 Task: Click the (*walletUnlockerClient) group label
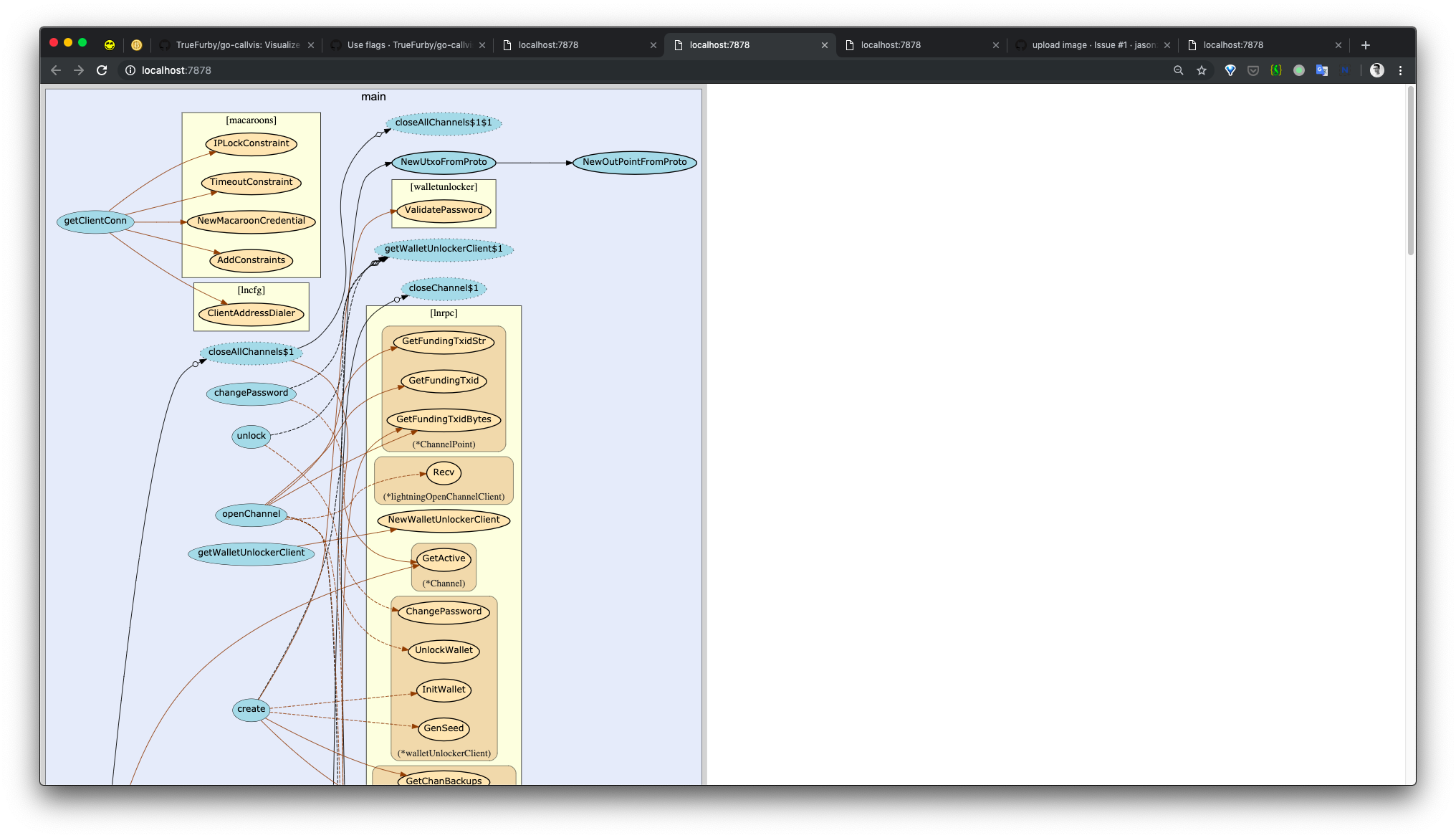click(444, 753)
